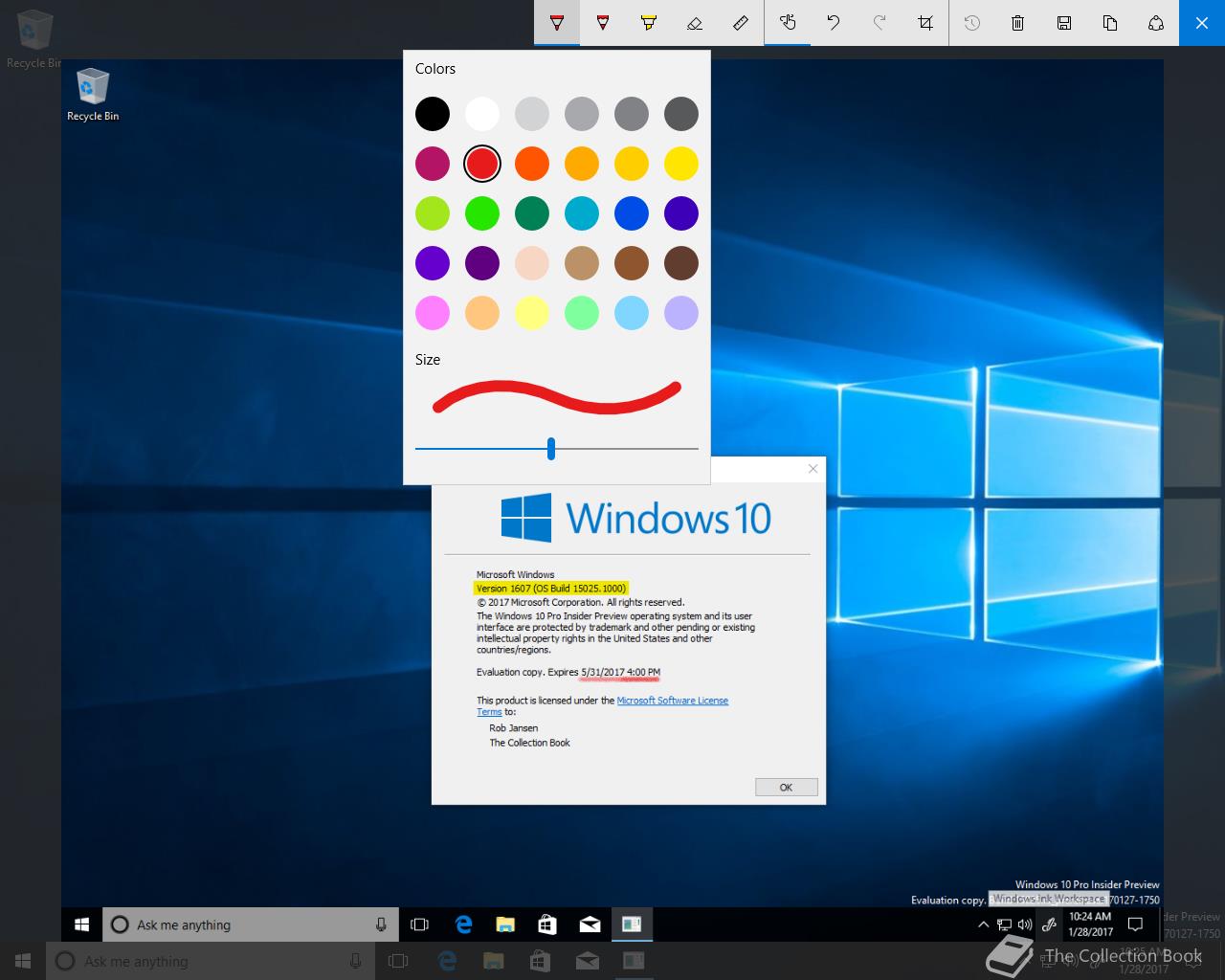This screenshot has width=1225, height=980.
Task: Select the dark teal-green swatch
Action: 532,213
